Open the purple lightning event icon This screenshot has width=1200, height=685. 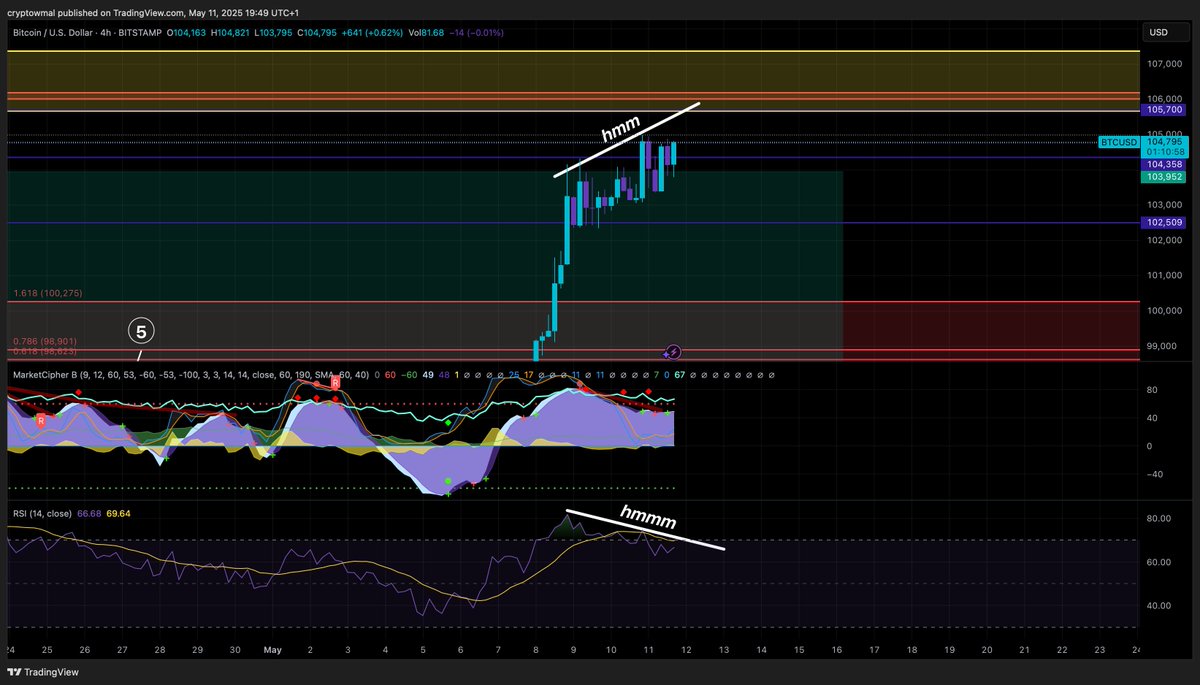click(x=673, y=352)
